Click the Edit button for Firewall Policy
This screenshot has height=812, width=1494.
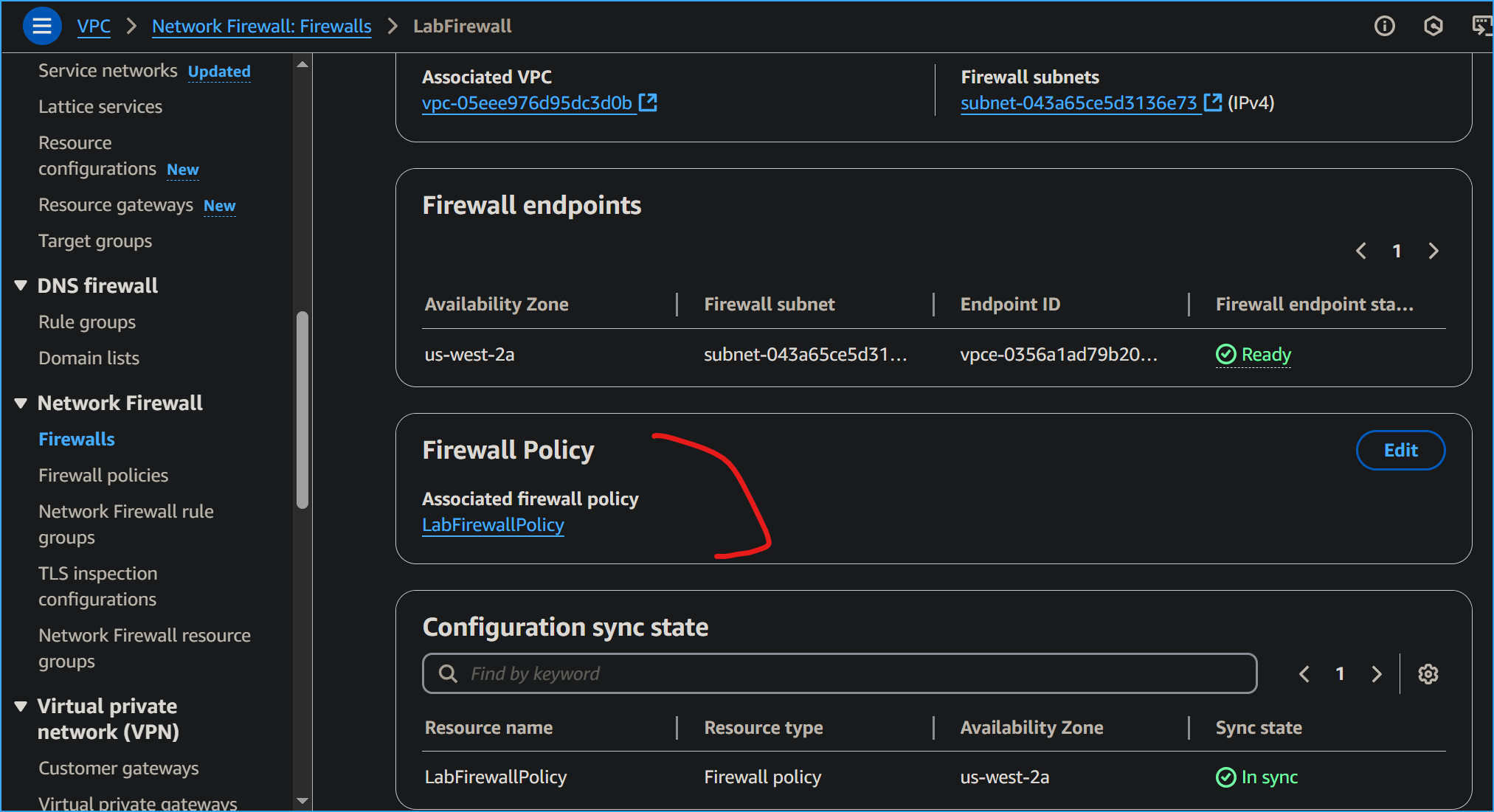coord(1400,450)
